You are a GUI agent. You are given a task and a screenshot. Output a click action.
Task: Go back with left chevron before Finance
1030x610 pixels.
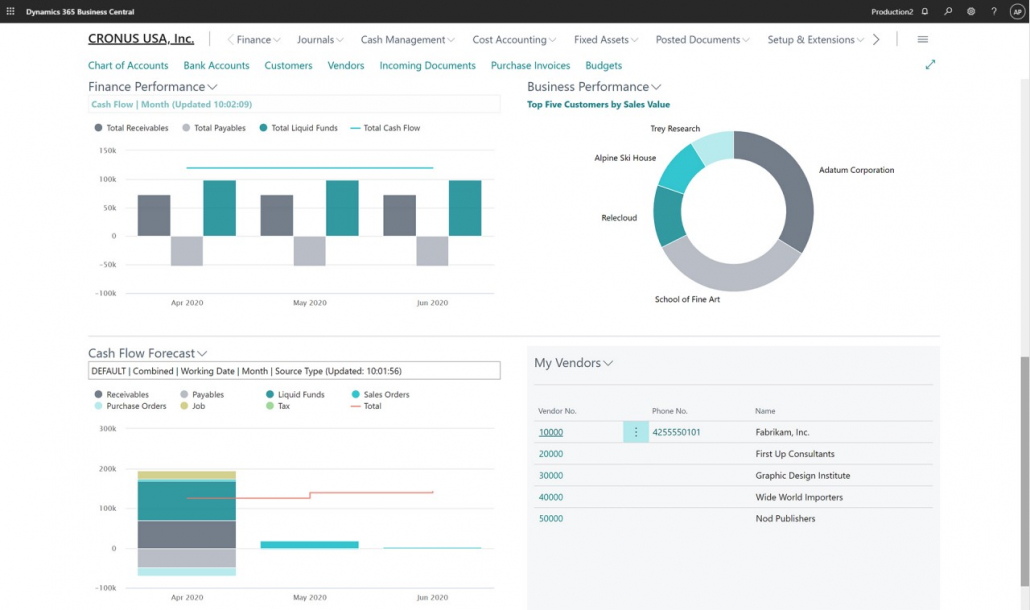231,39
